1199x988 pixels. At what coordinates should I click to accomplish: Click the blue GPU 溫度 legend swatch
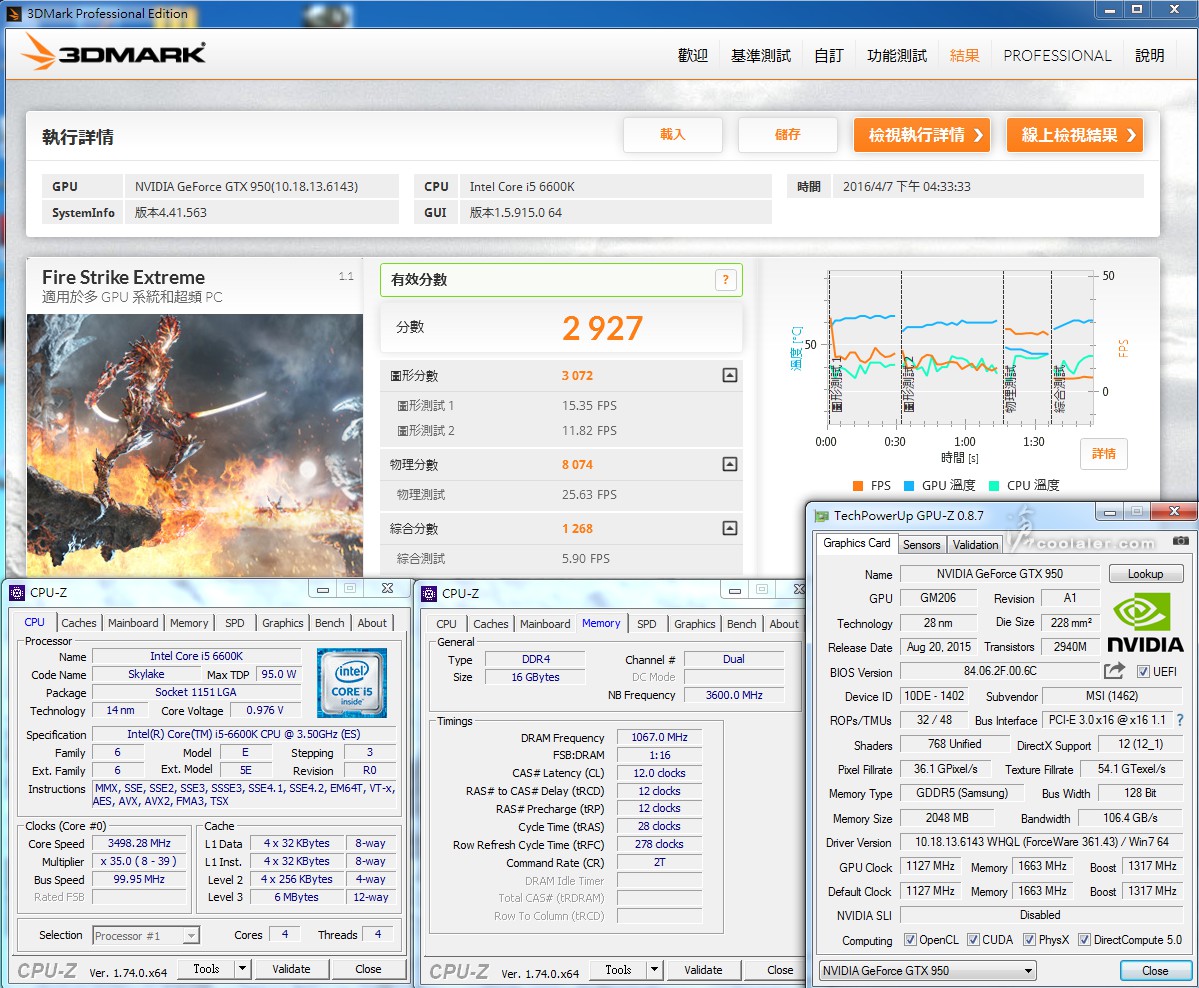tap(909, 486)
